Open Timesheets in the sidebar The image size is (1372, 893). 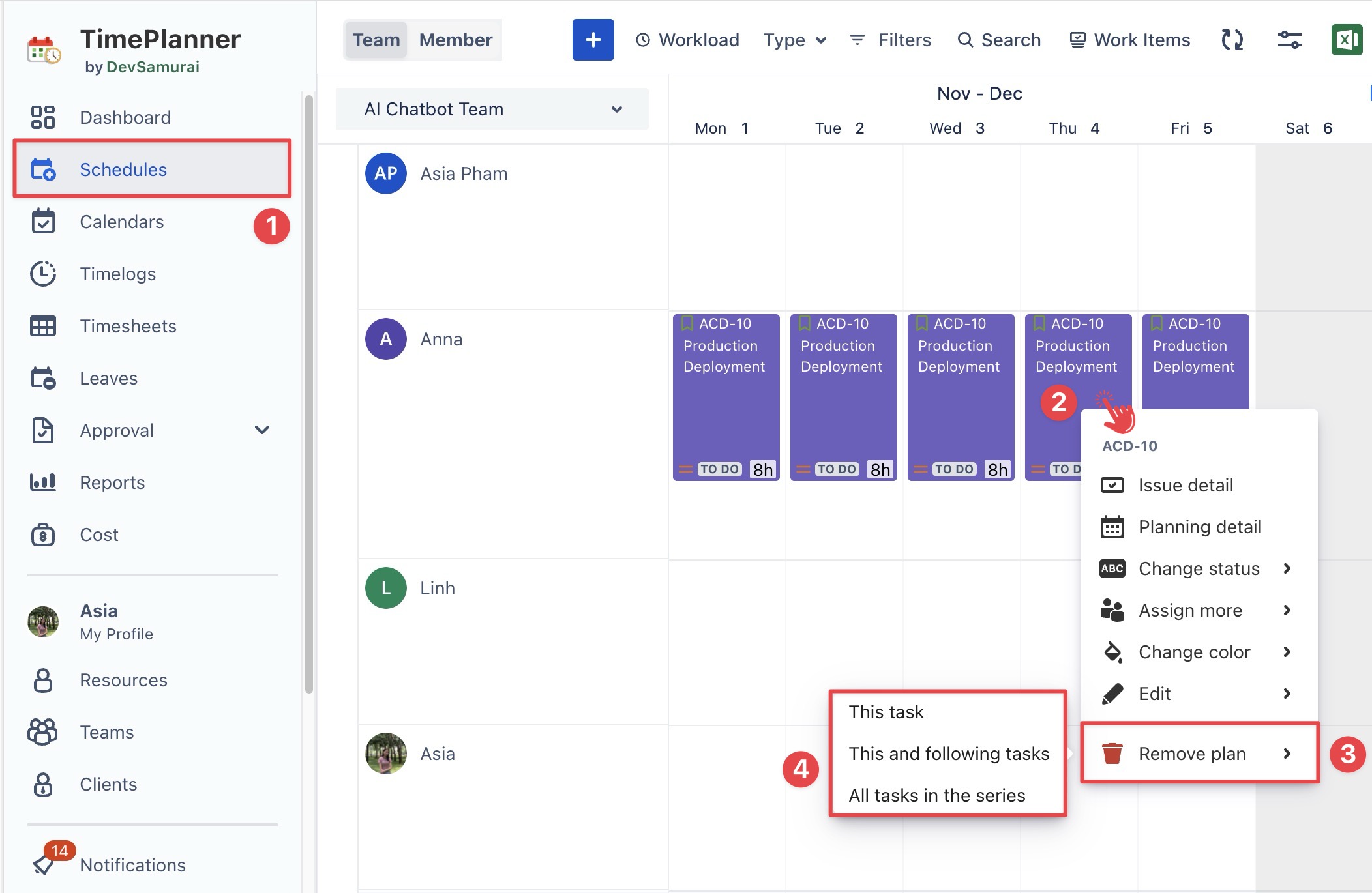click(128, 326)
